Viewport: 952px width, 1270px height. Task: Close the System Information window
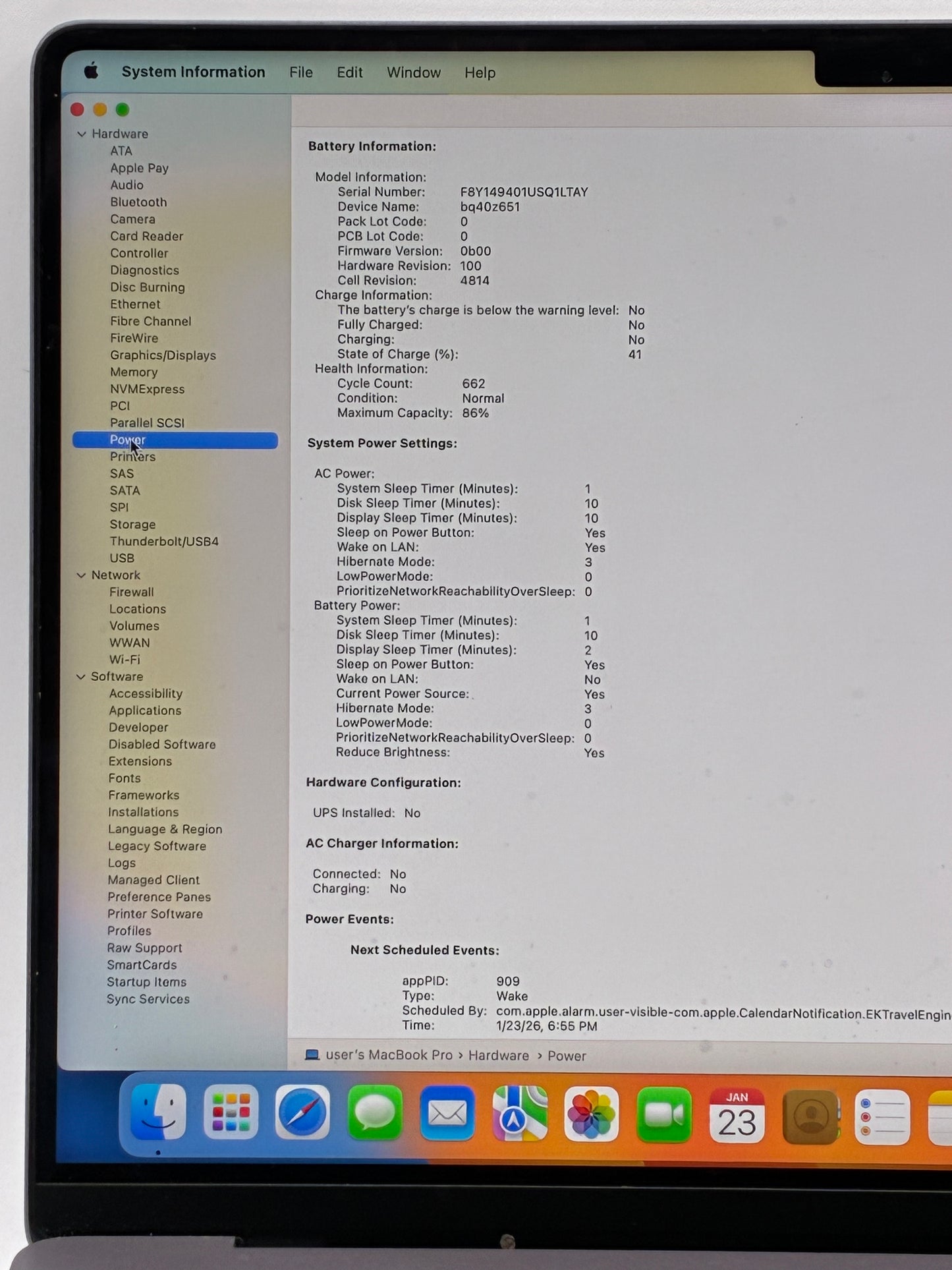77,109
